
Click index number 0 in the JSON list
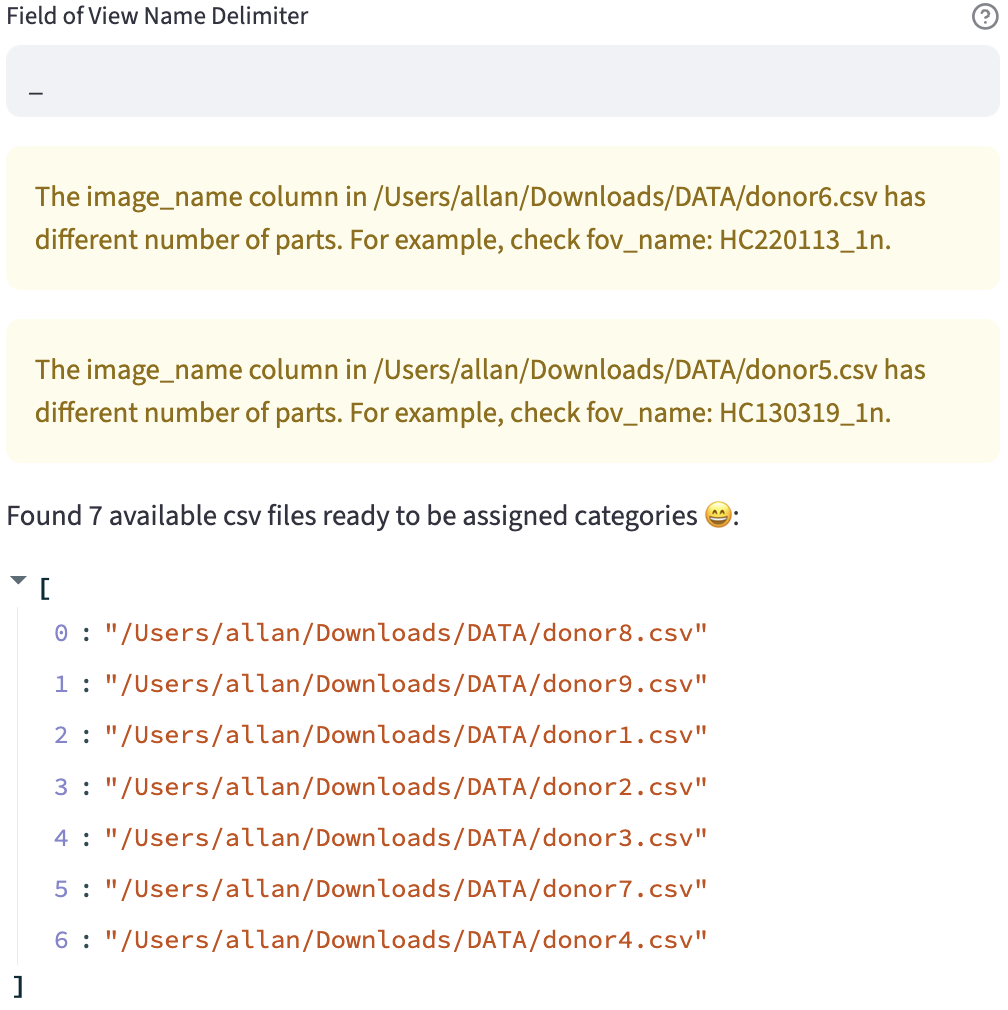pyautogui.click(x=61, y=633)
